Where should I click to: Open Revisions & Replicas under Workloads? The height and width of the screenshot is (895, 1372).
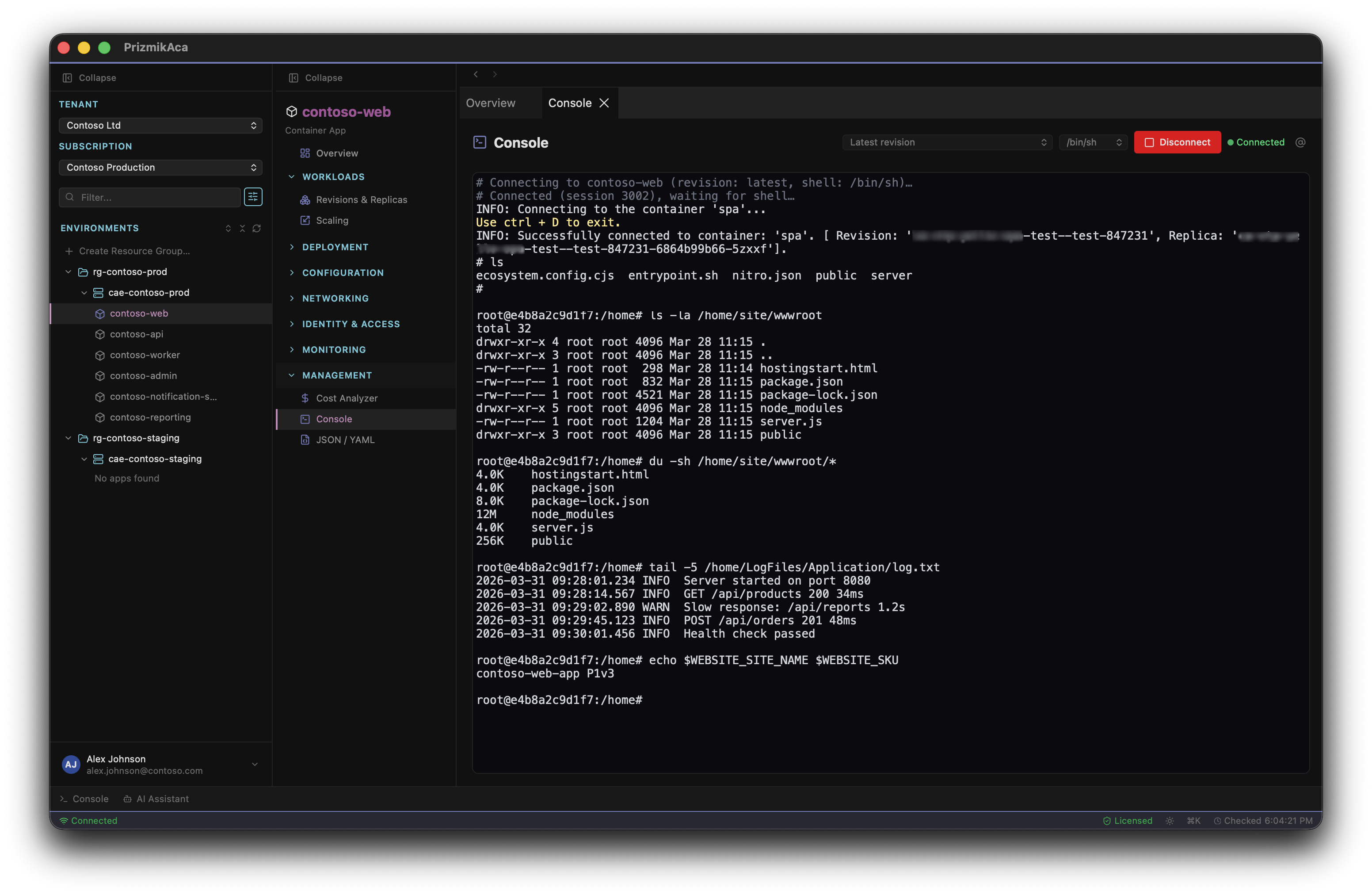tap(361, 199)
